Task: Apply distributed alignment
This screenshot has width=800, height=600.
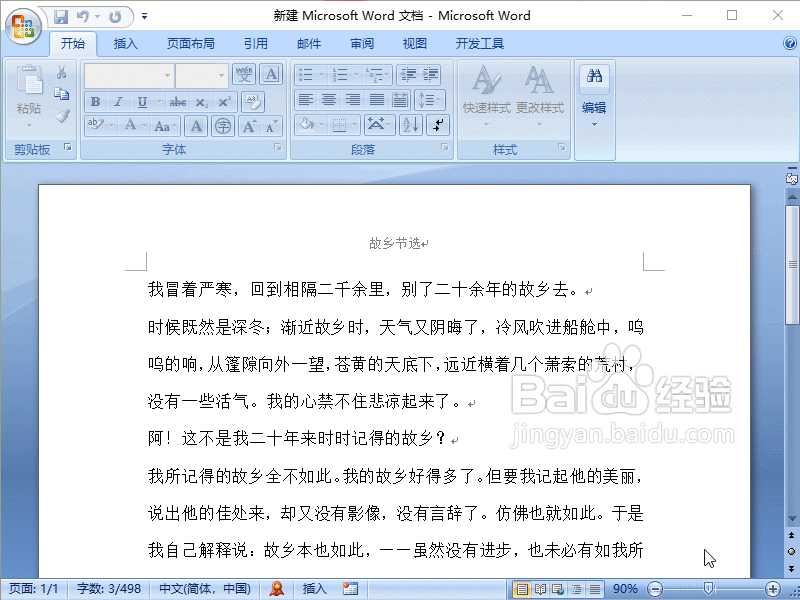Action: [401, 99]
